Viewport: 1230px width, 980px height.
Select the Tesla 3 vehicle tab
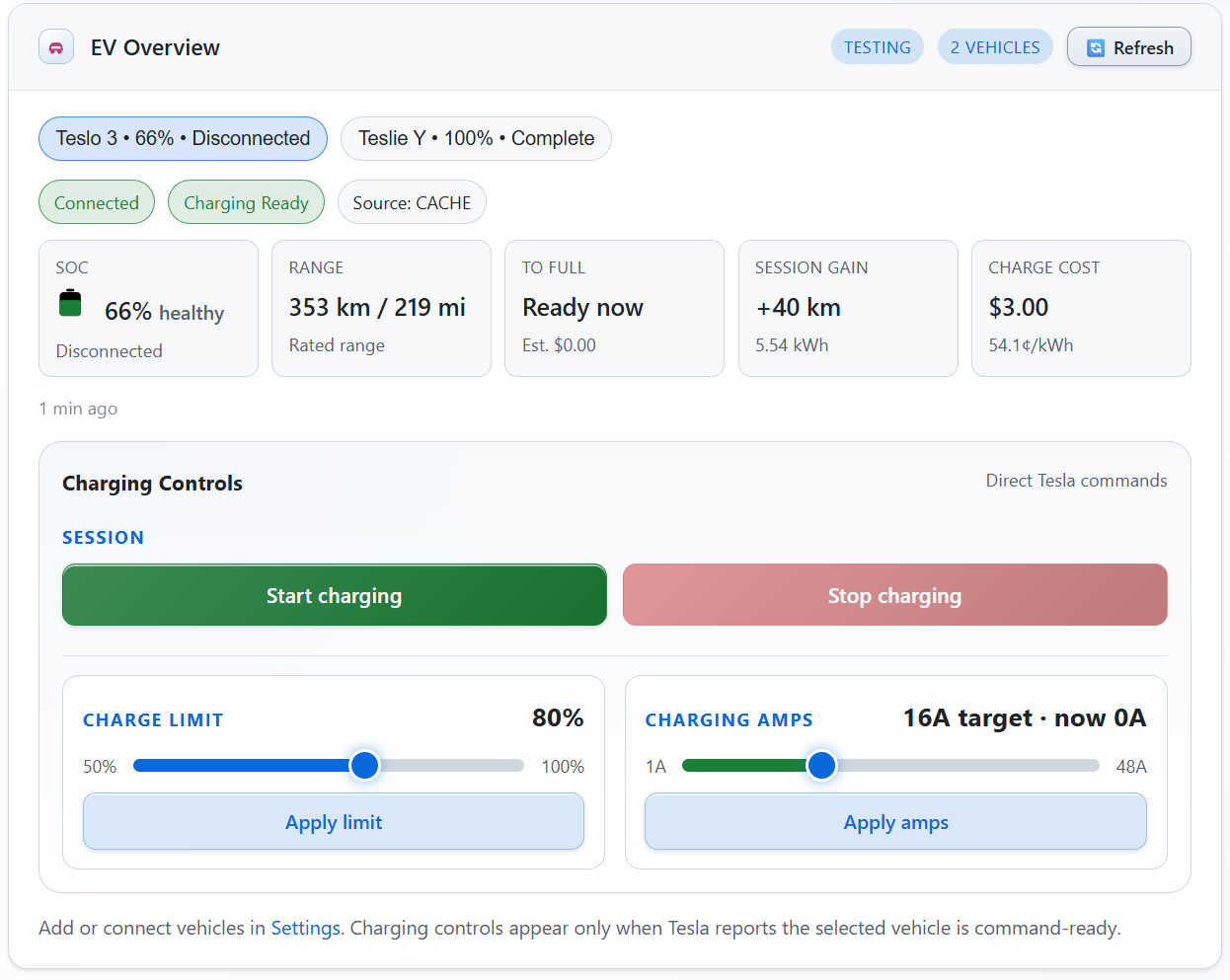point(182,138)
